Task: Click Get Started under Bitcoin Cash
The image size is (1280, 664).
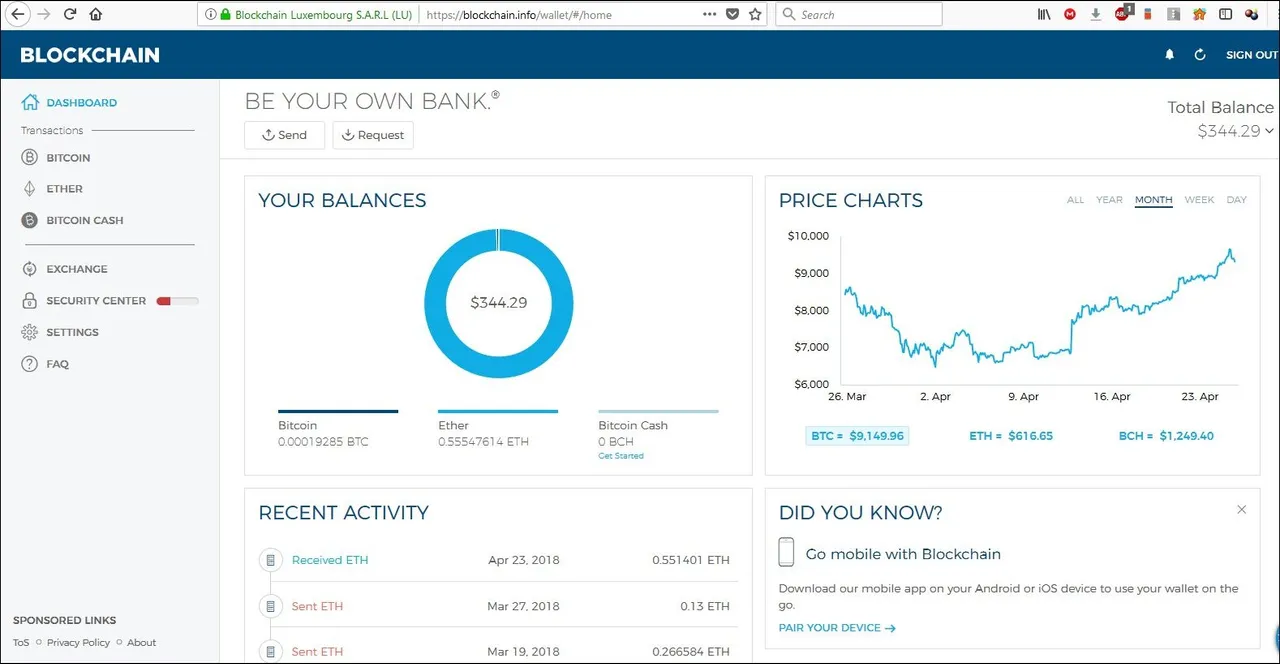Action: coord(621,456)
